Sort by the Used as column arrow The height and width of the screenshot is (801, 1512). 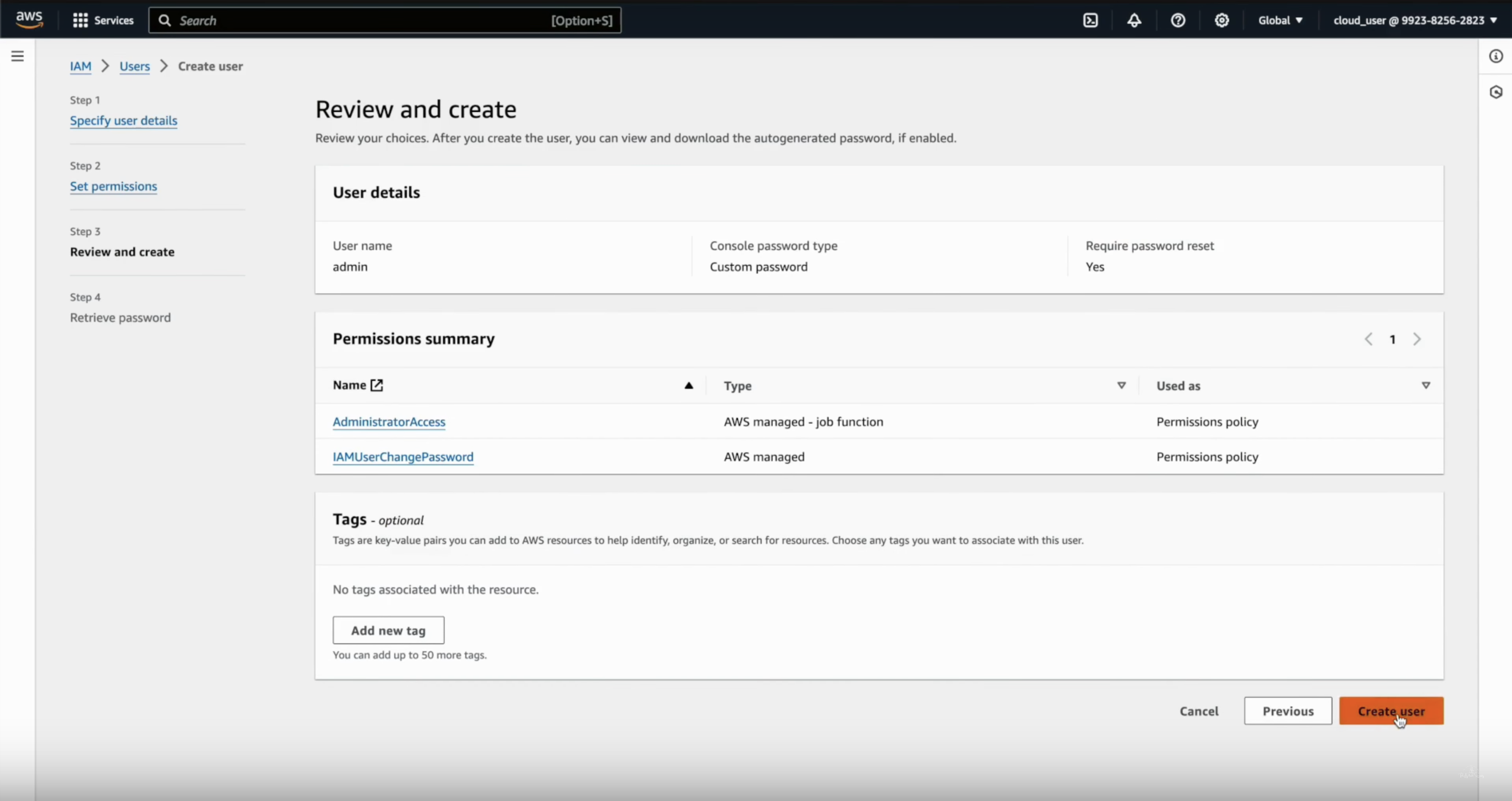coord(1425,386)
